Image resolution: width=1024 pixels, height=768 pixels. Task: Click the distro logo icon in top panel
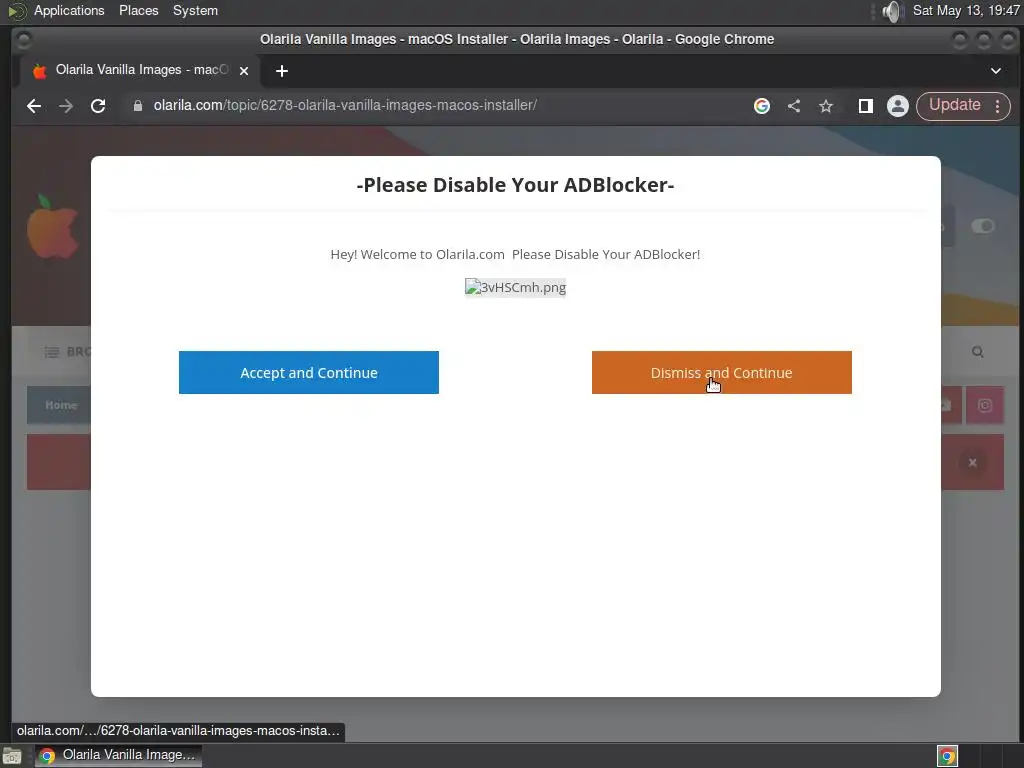point(16,10)
